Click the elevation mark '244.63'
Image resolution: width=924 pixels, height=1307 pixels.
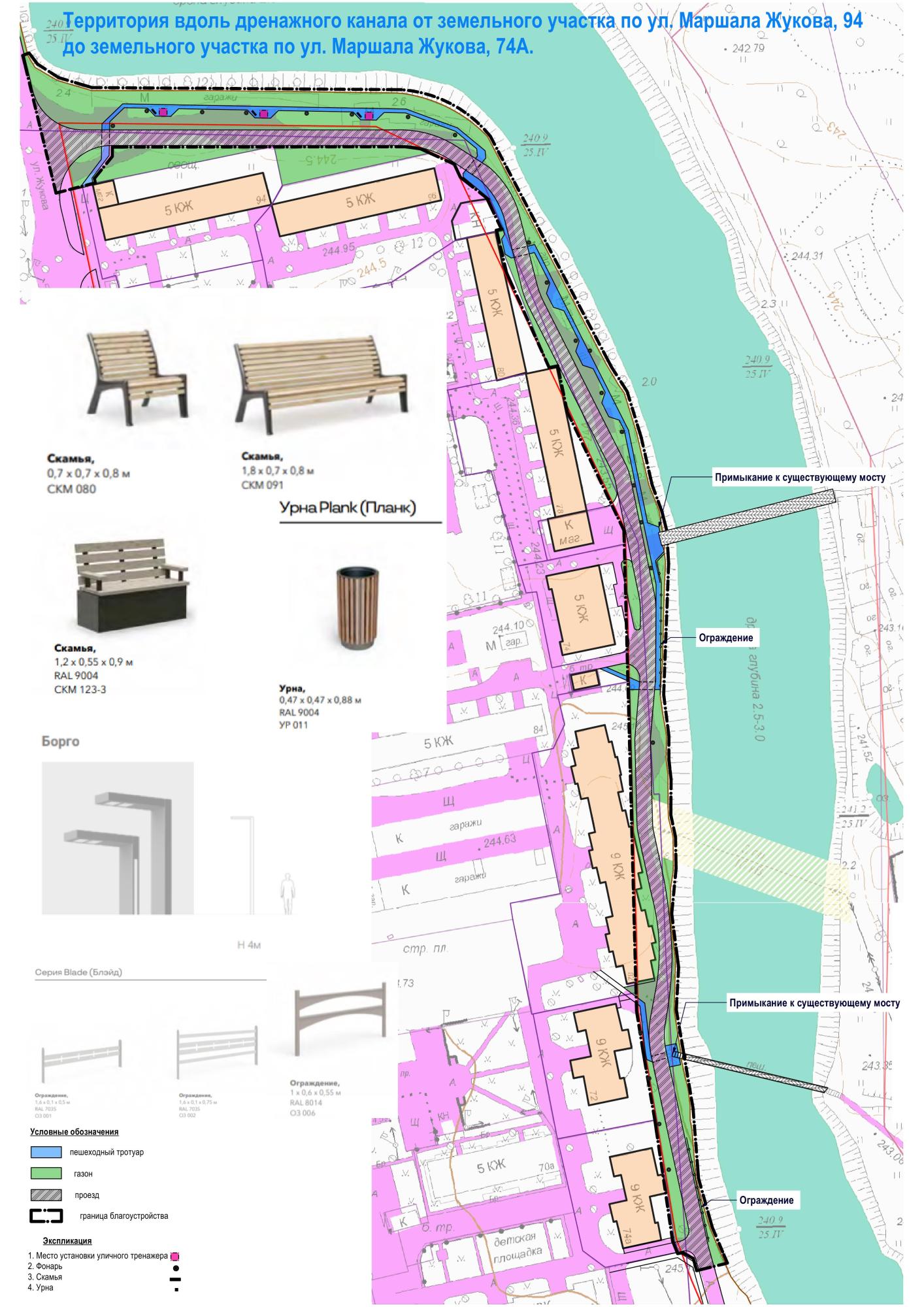pyautogui.click(x=499, y=840)
